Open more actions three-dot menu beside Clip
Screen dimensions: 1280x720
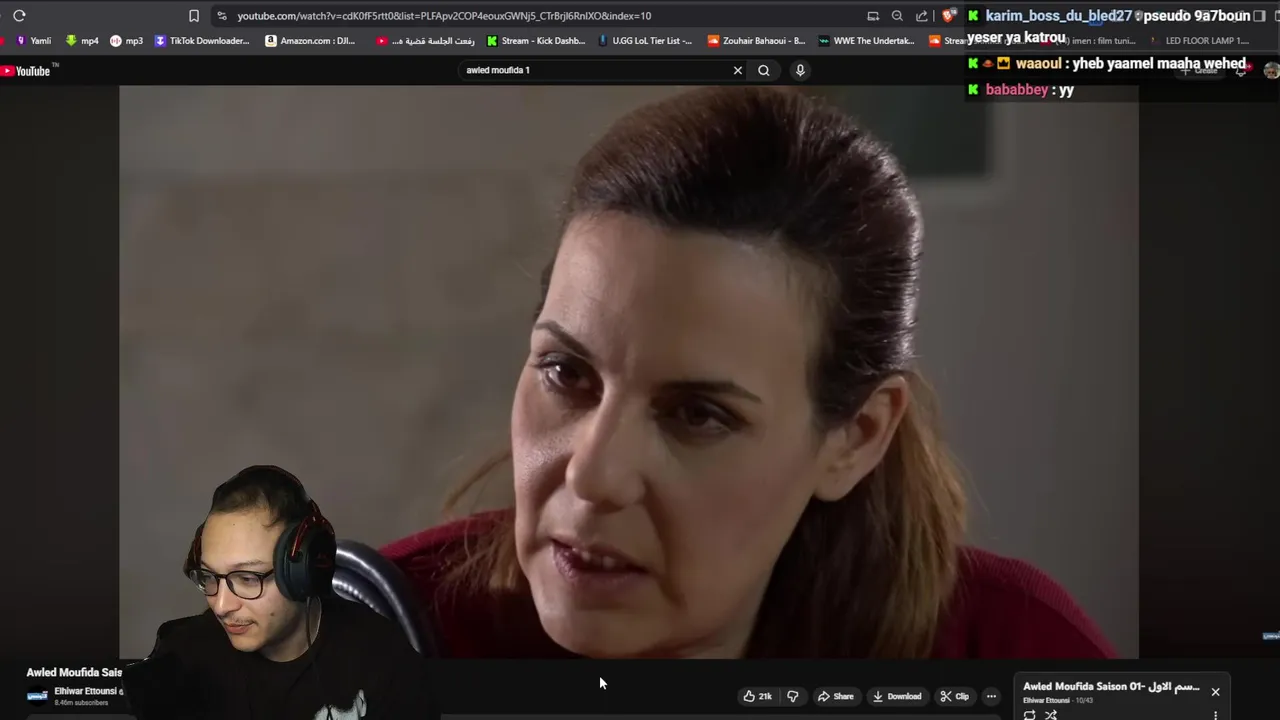coord(991,696)
